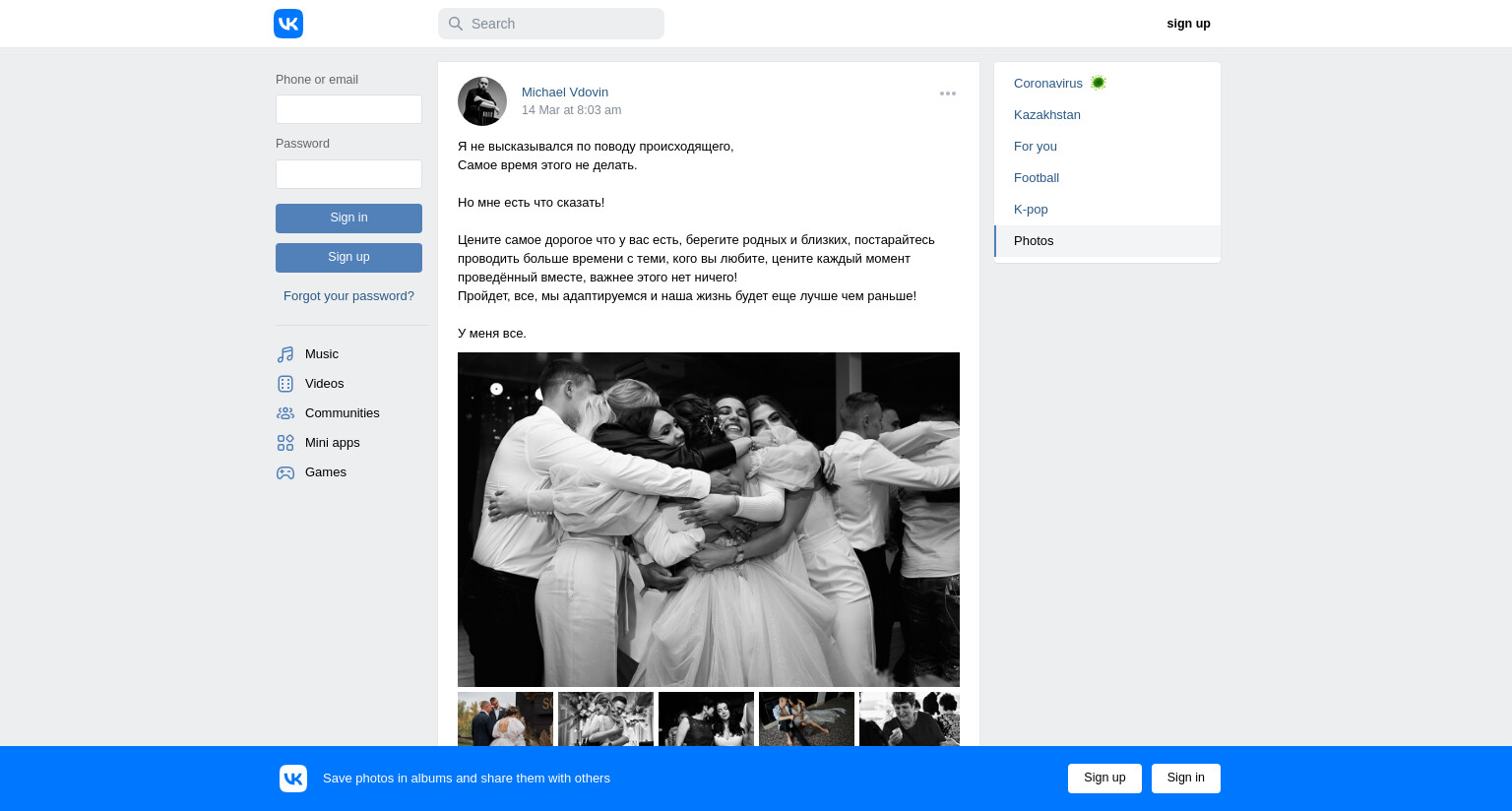Open Michael Vdovin name link
Image resolution: width=1512 pixels, height=811 pixels.
tap(565, 93)
